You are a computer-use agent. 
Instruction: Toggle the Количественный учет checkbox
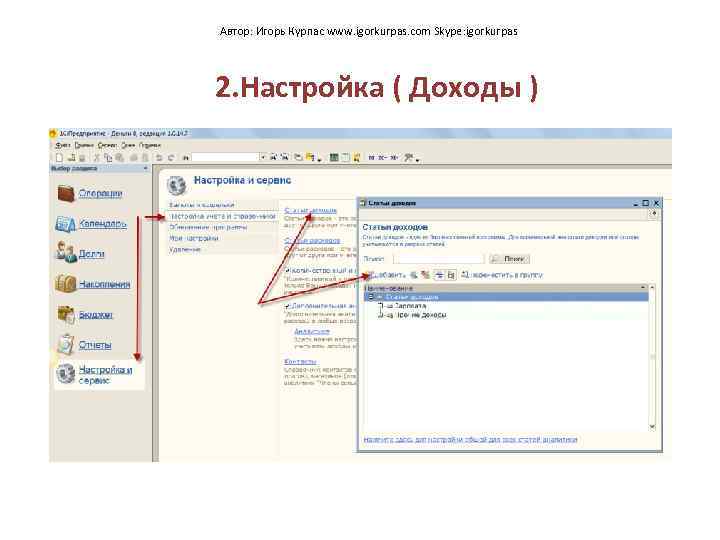287,271
